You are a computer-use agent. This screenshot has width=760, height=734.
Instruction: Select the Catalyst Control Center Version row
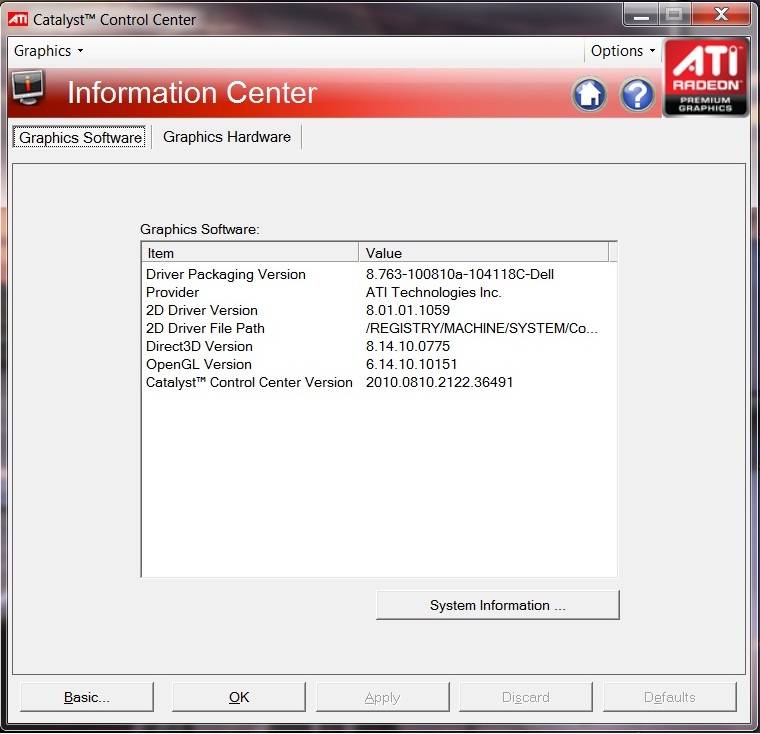379,382
